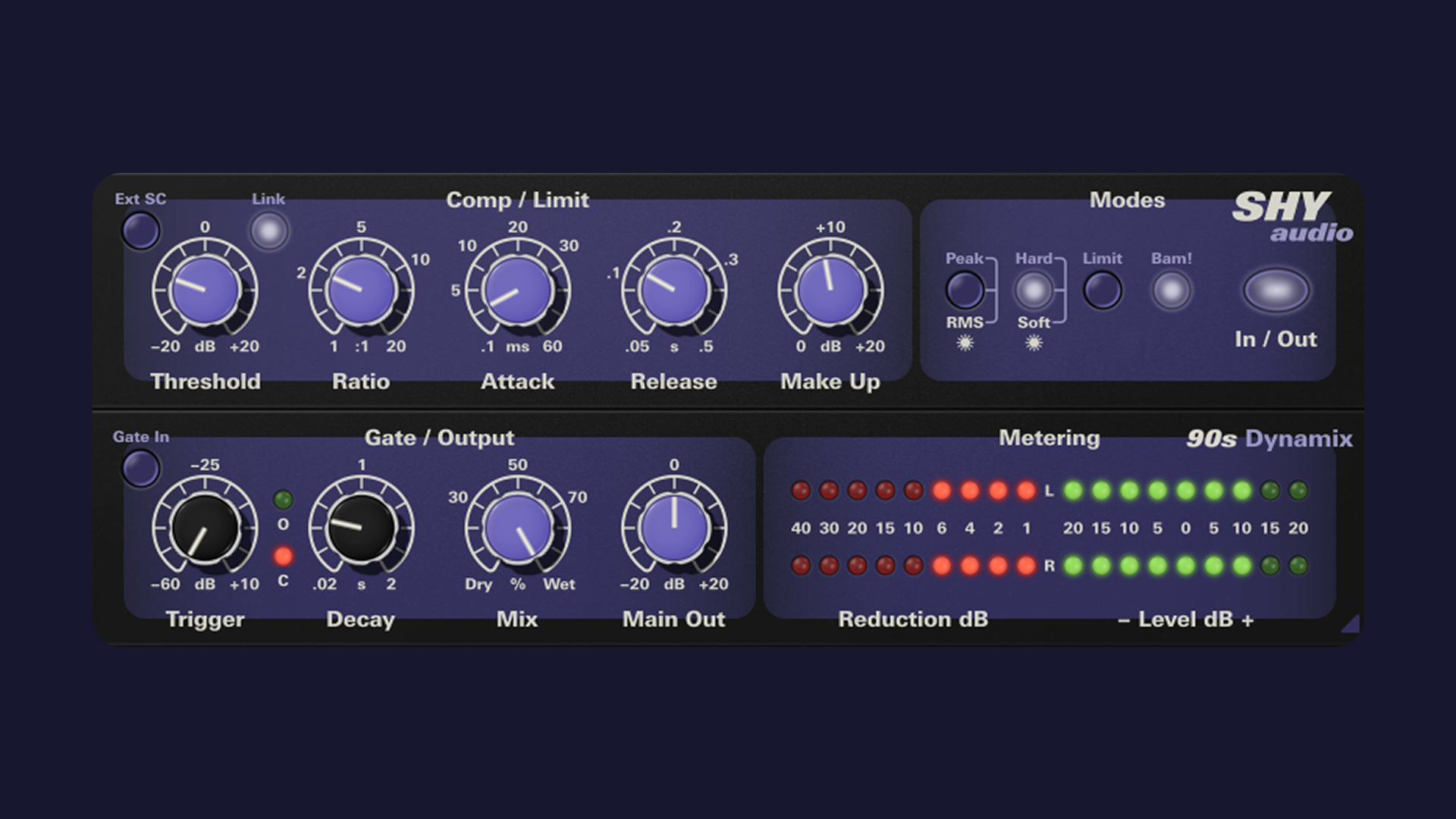Image resolution: width=1456 pixels, height=819 pixels.
Task: Toggle the Bam! mode button
Action: pyautogui.click(x=1172, y=290)
